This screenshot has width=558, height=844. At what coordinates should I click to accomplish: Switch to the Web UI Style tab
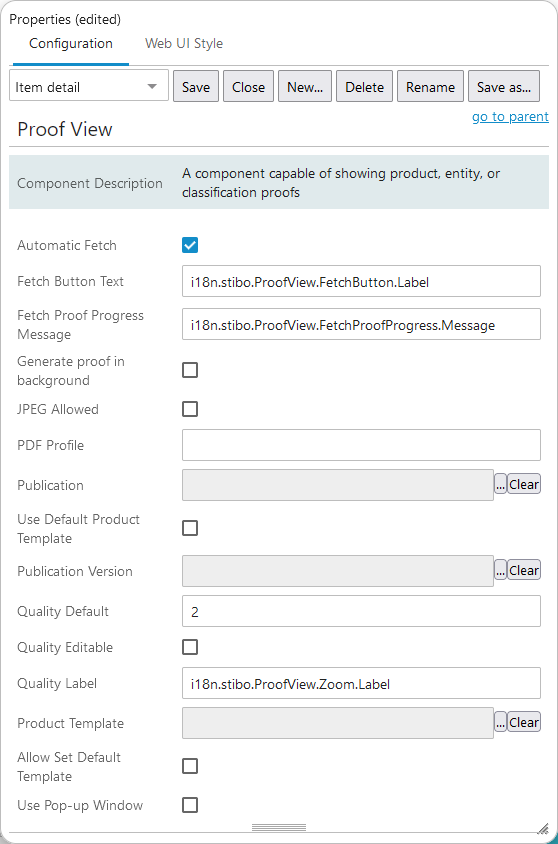coord(184,44)
